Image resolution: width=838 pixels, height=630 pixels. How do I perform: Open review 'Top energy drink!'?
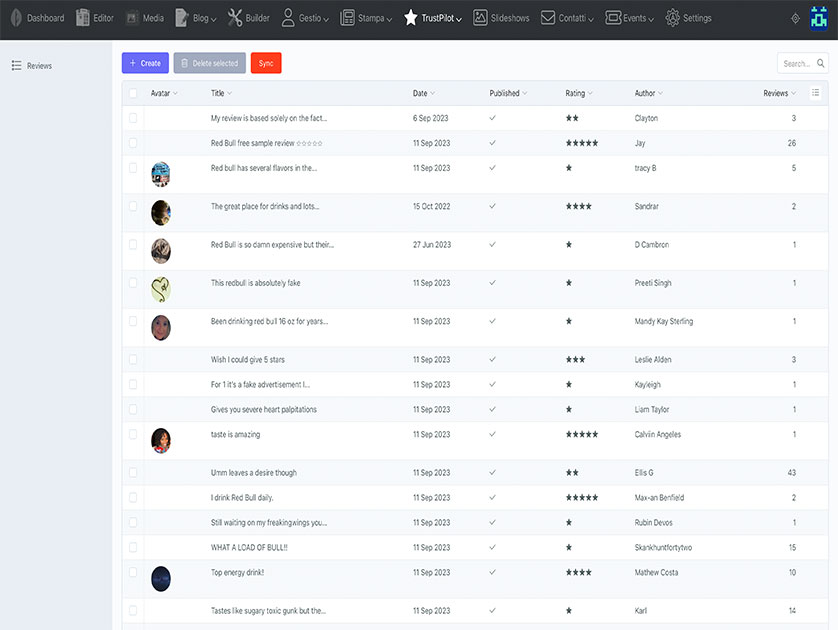pos(237,572)
